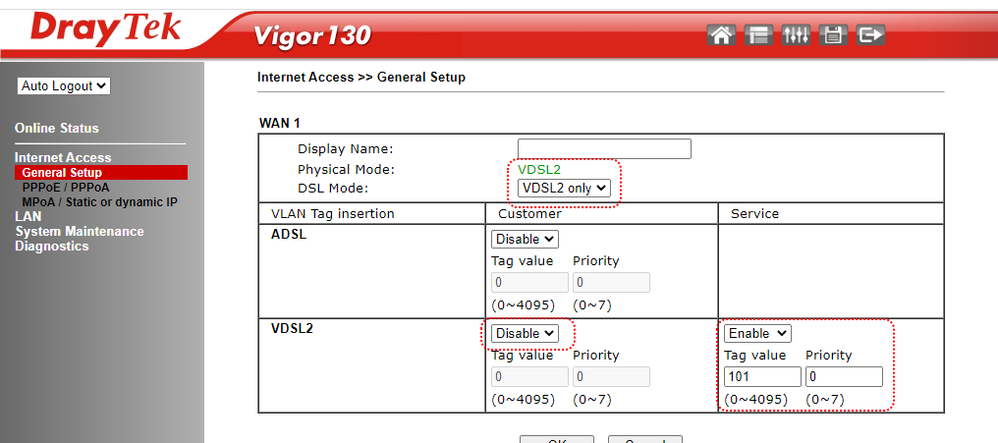
Task: Go to the Home icon in header
Action: (721, 35)
